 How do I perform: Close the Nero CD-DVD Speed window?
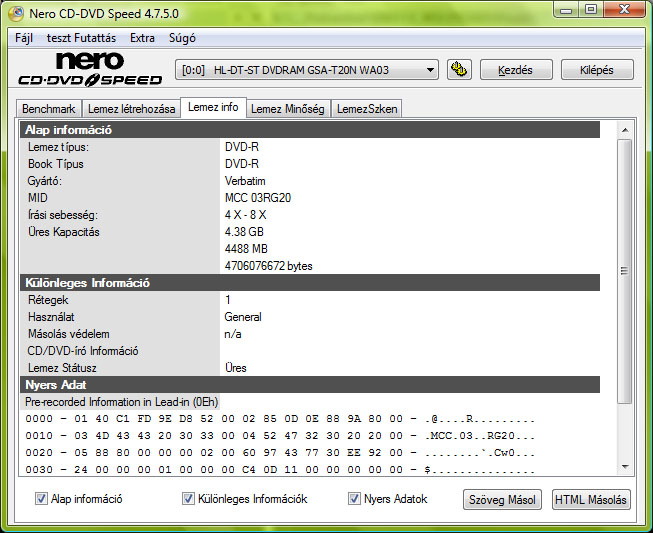click(x=624, y=10)
